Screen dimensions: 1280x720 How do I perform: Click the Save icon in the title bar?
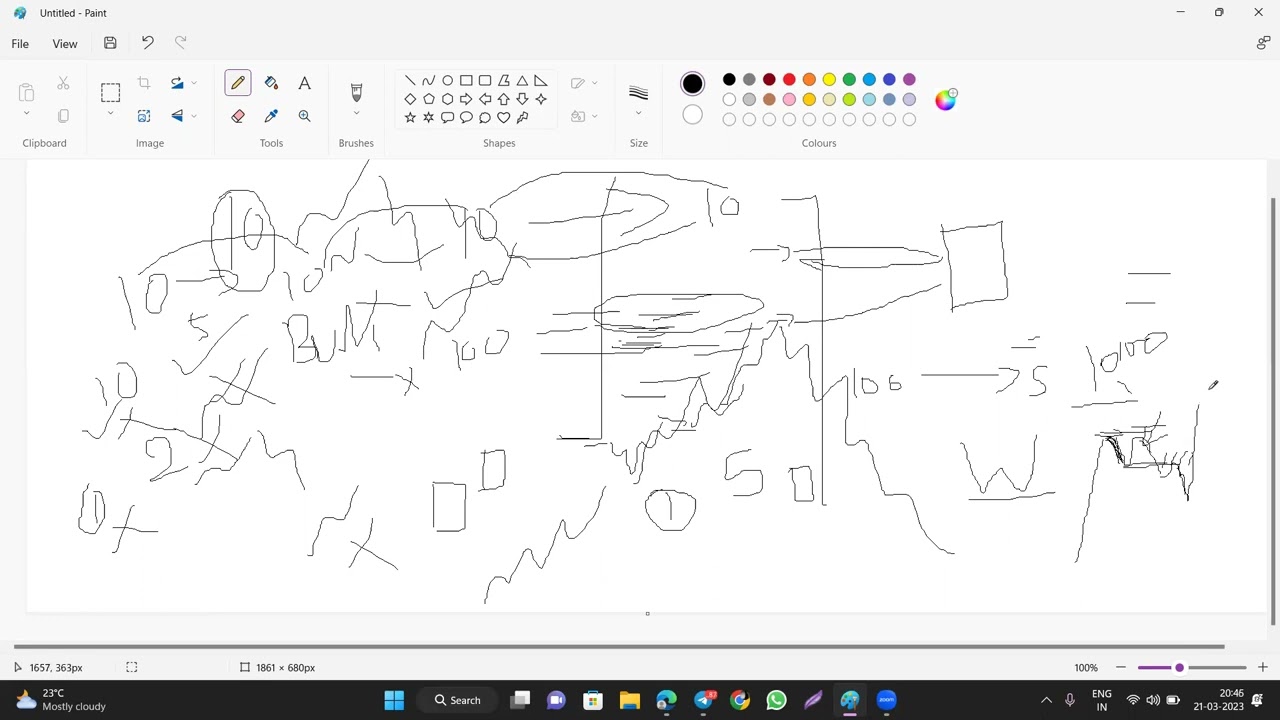point(110,43)
